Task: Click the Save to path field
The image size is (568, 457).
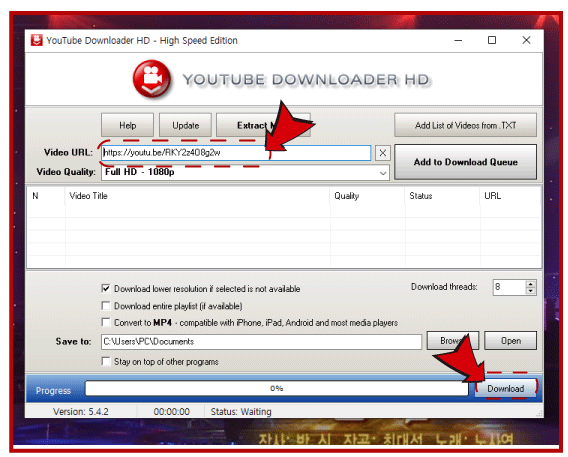Action: coord(262,341)
